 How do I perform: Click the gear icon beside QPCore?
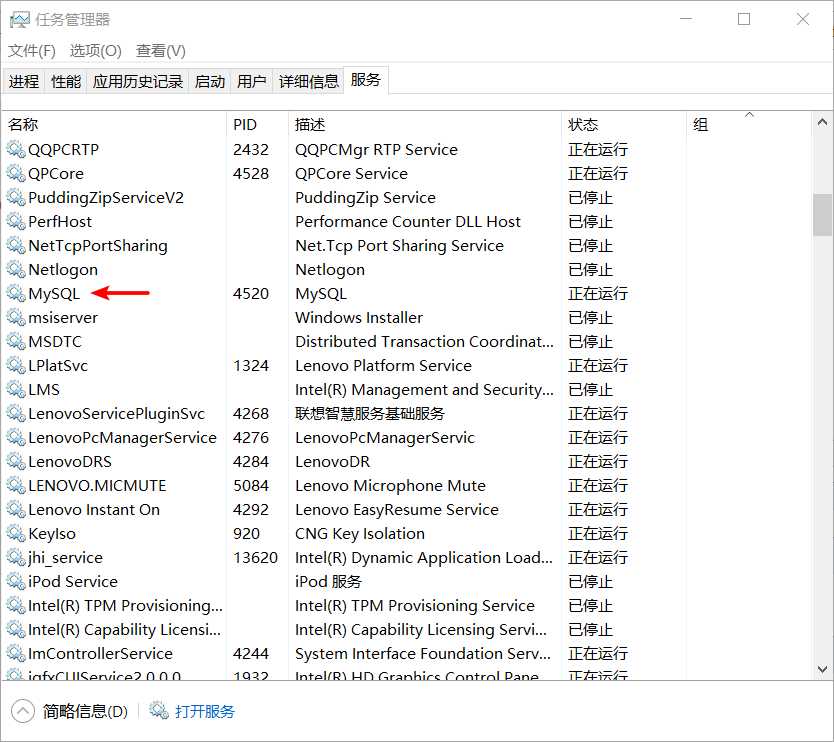(x=16, y=173)
